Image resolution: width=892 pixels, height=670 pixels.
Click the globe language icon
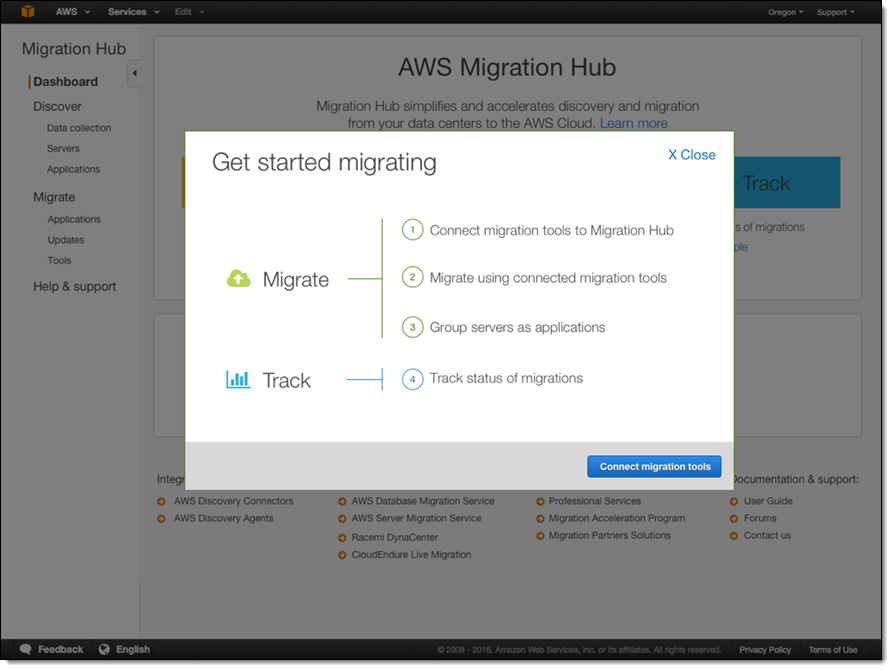click(104, 649)
